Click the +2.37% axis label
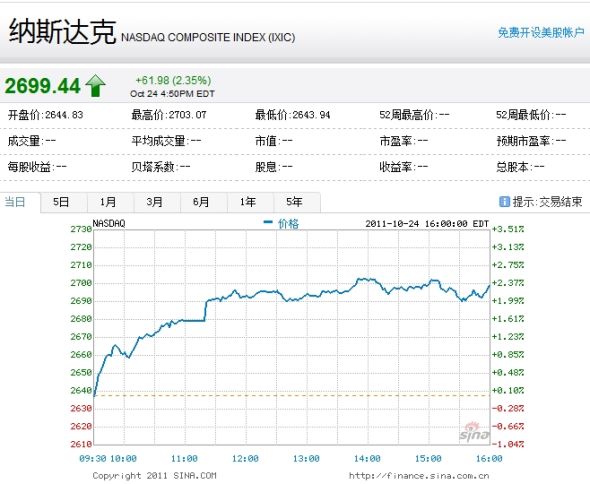Screen dimensions: 590x484 (508, 283)
